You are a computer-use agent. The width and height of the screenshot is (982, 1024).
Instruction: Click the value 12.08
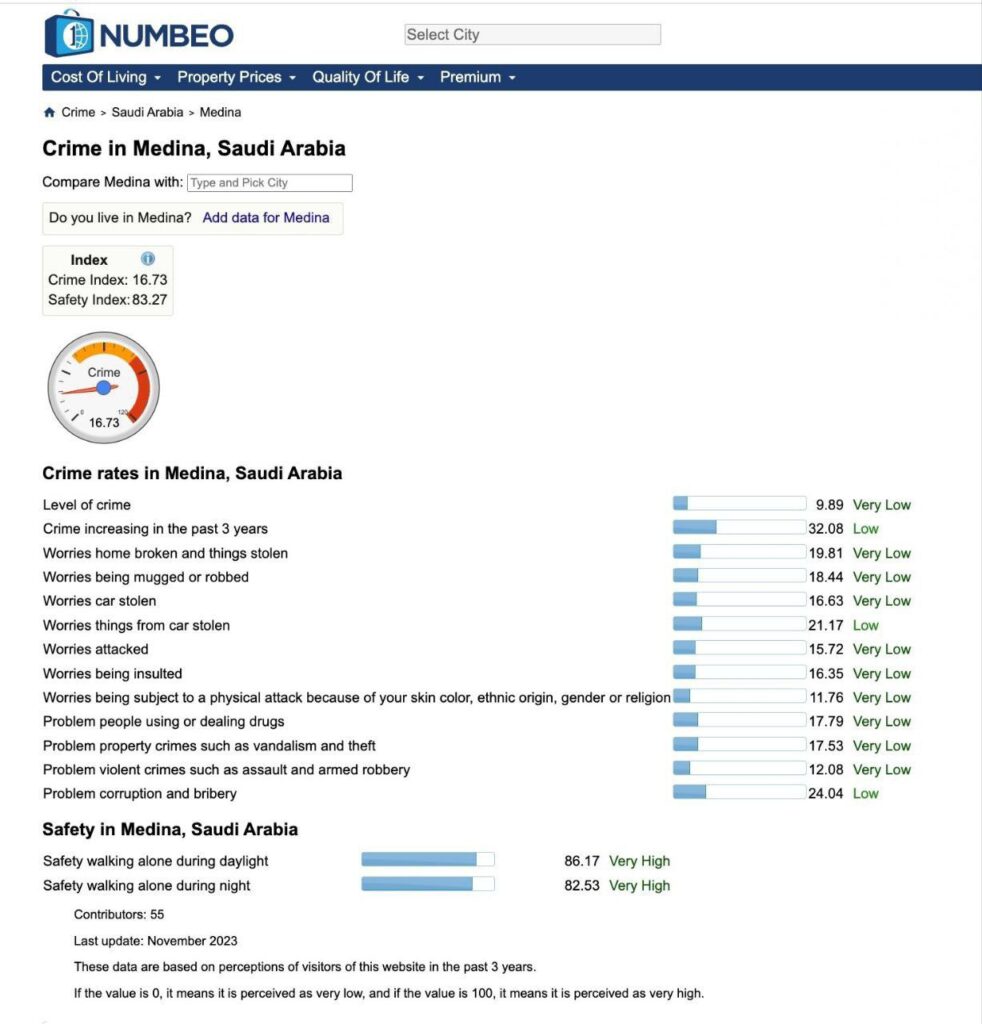pyautogui.click(x=826, y=770)
